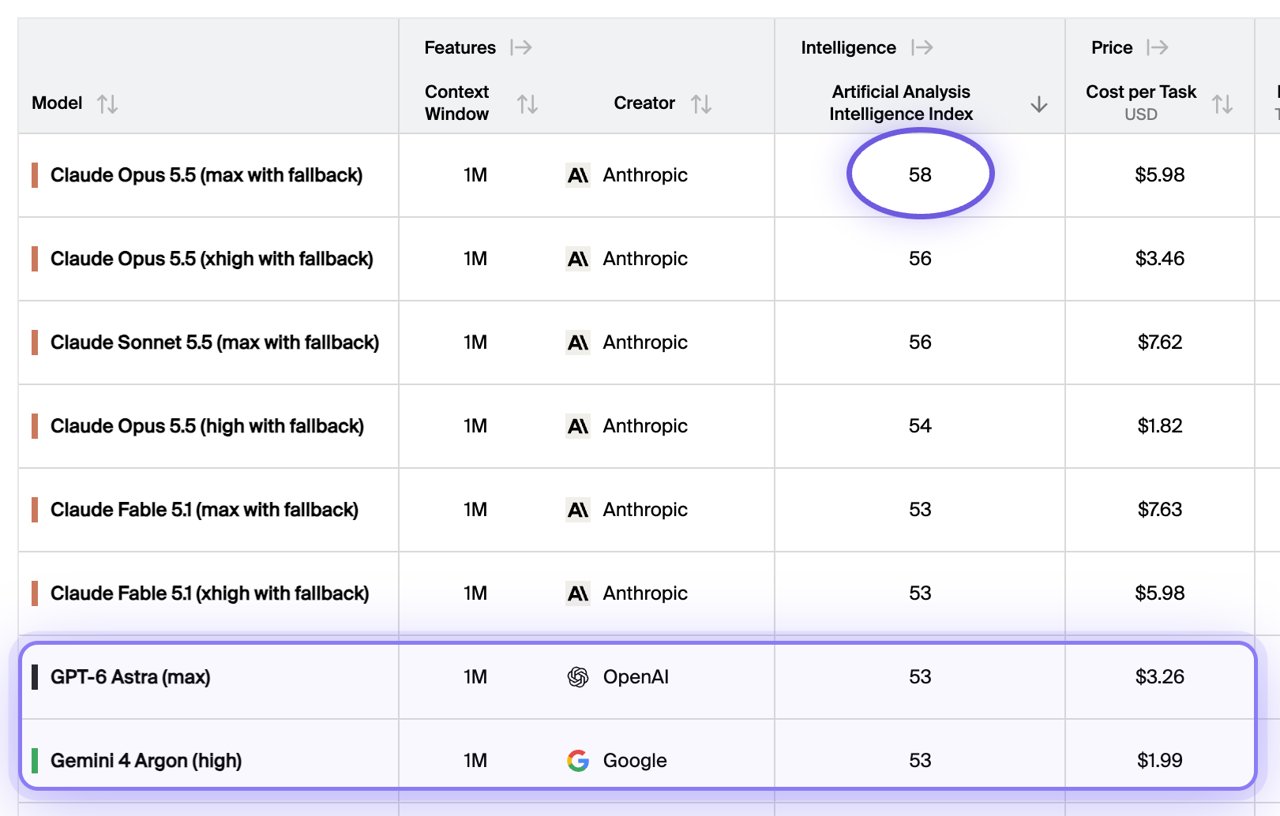Click the Features group label
Screen dimensions: 1280x816
[x=460, y=47]
